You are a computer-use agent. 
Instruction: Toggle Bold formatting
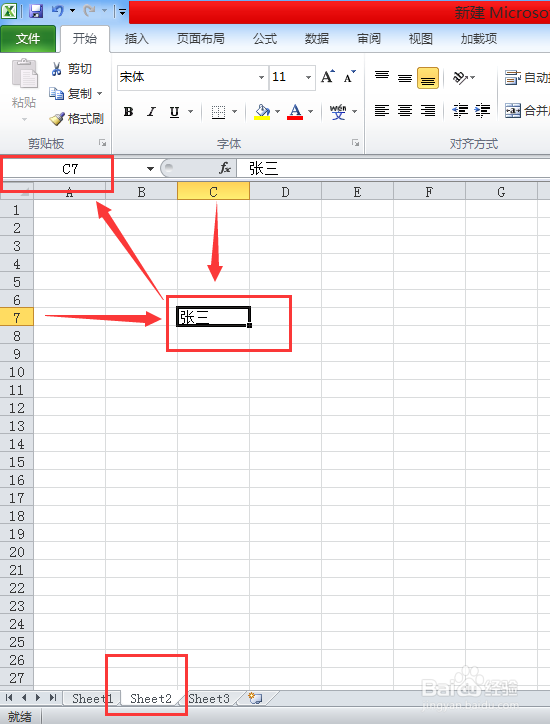[x=128, y=112]
